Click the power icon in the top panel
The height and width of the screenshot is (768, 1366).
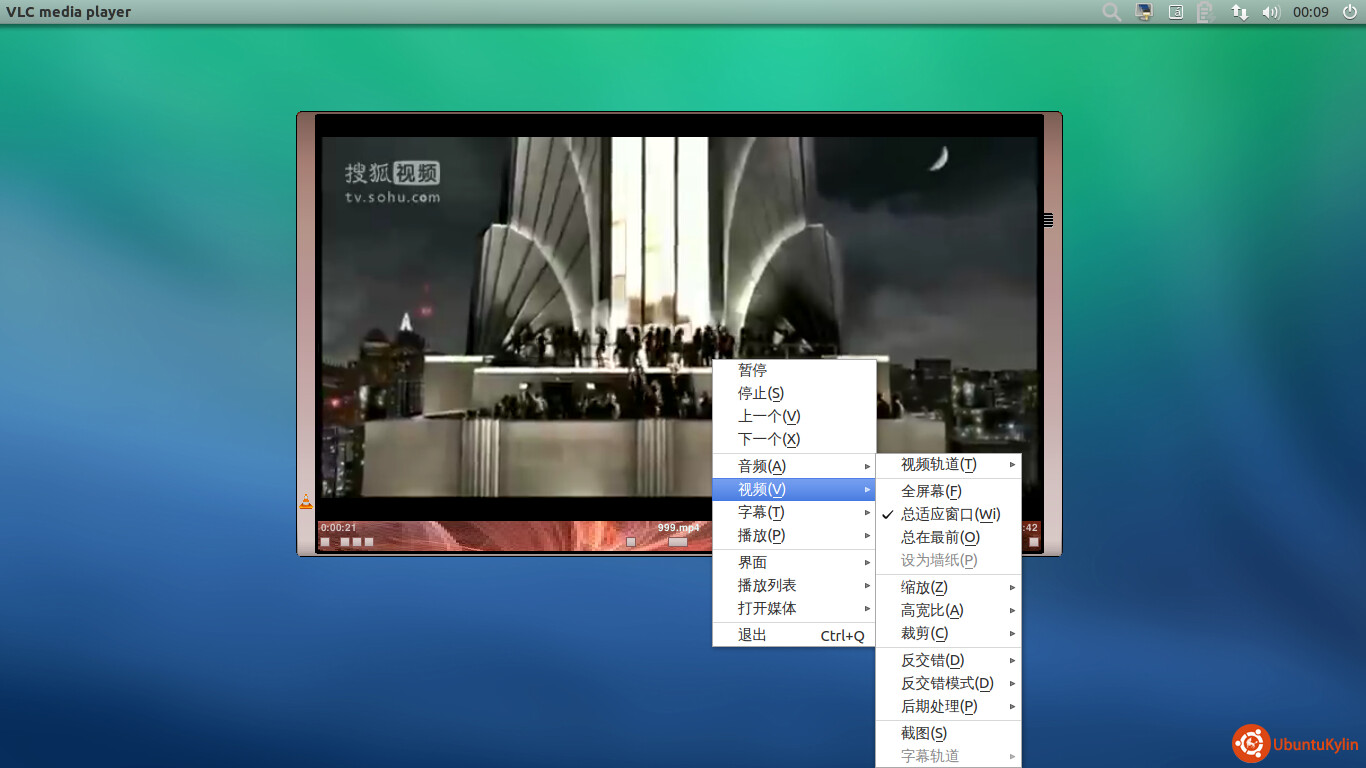click(1350, 12)
